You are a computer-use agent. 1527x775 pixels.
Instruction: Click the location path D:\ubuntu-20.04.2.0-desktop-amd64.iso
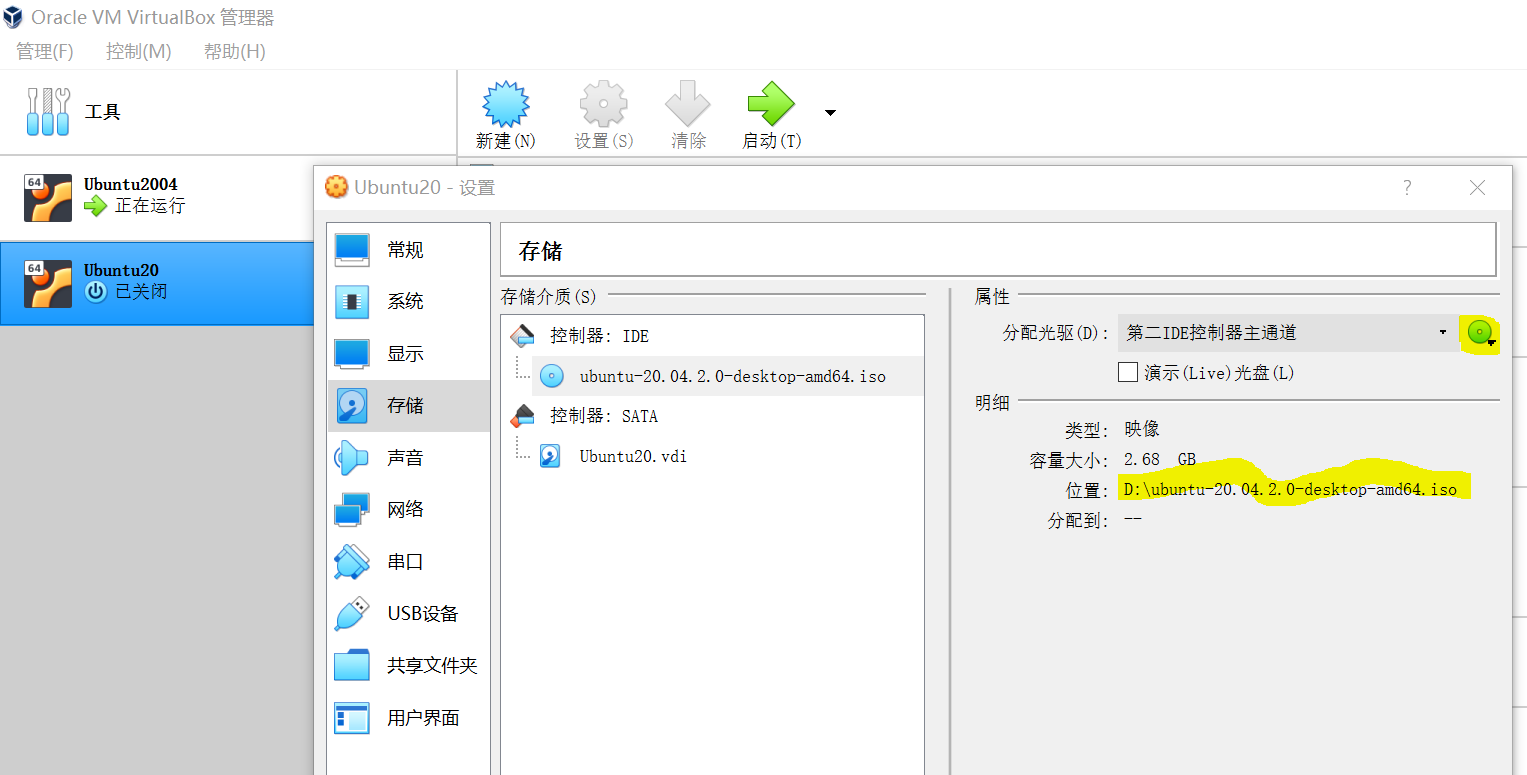tap(1290, 489)
